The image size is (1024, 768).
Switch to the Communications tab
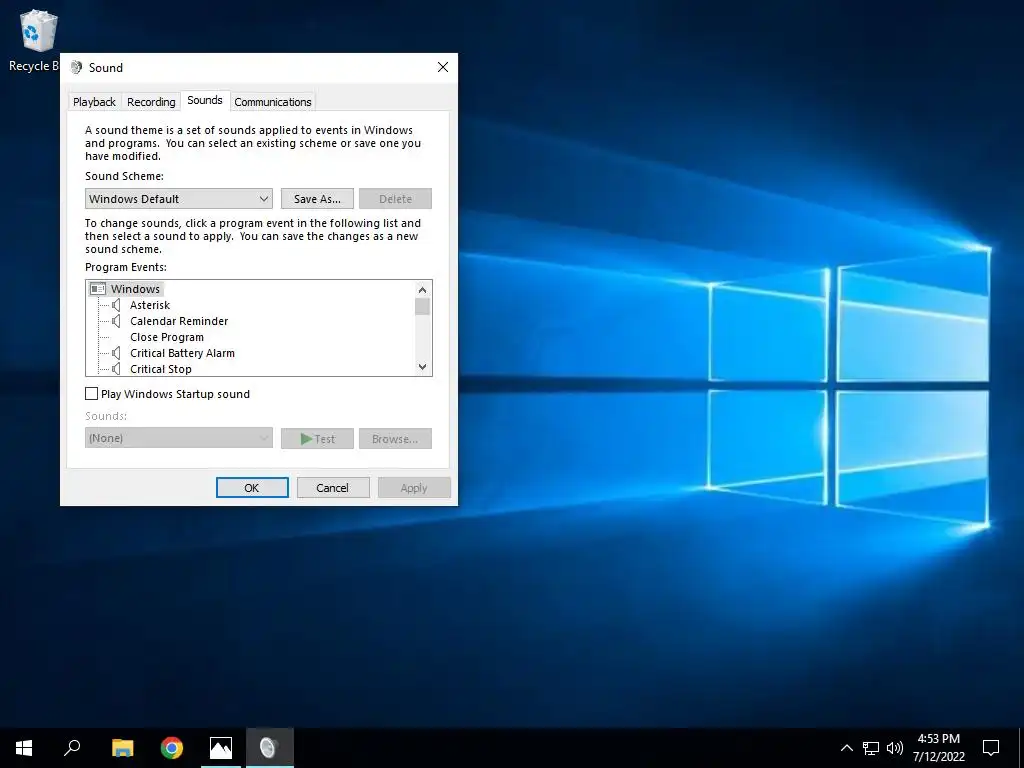point(273,102)
